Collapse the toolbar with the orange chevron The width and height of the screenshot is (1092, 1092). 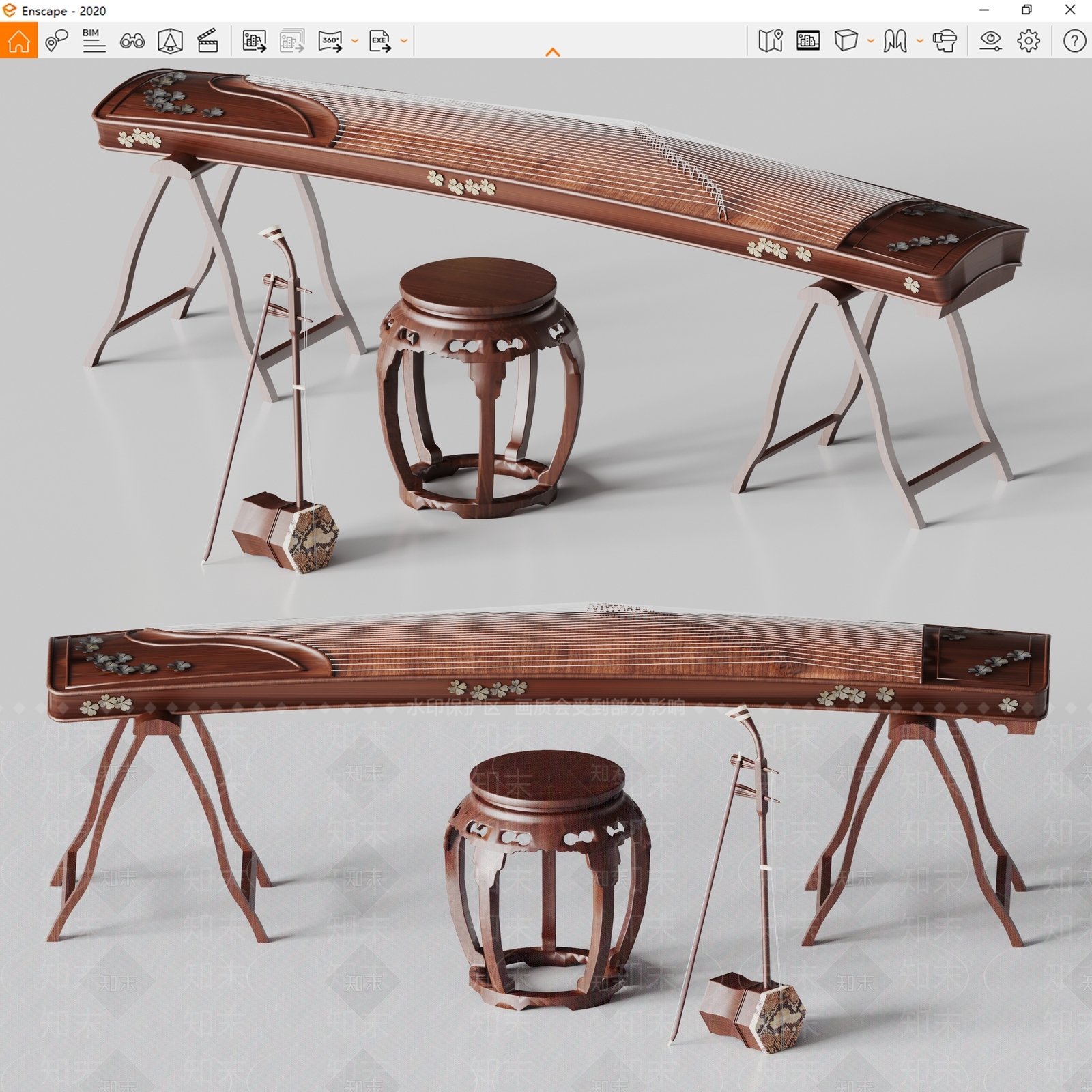[x=553, y=52]
